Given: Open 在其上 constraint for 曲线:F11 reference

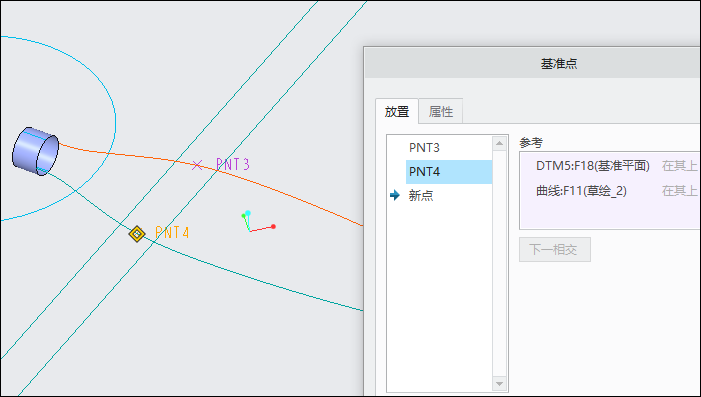Looking at the screenshot, I should coord(680,191).
